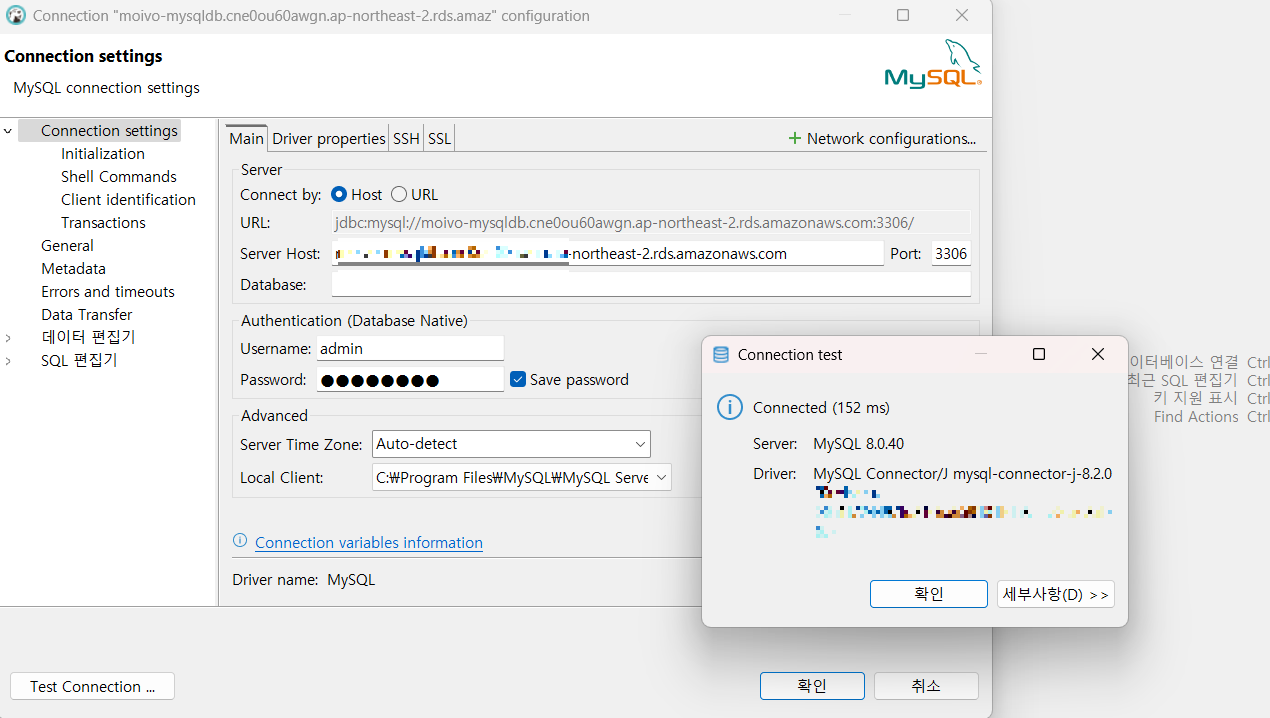Click the Test Connection button
The image size is (1270, 718).
tap(92, 687)
